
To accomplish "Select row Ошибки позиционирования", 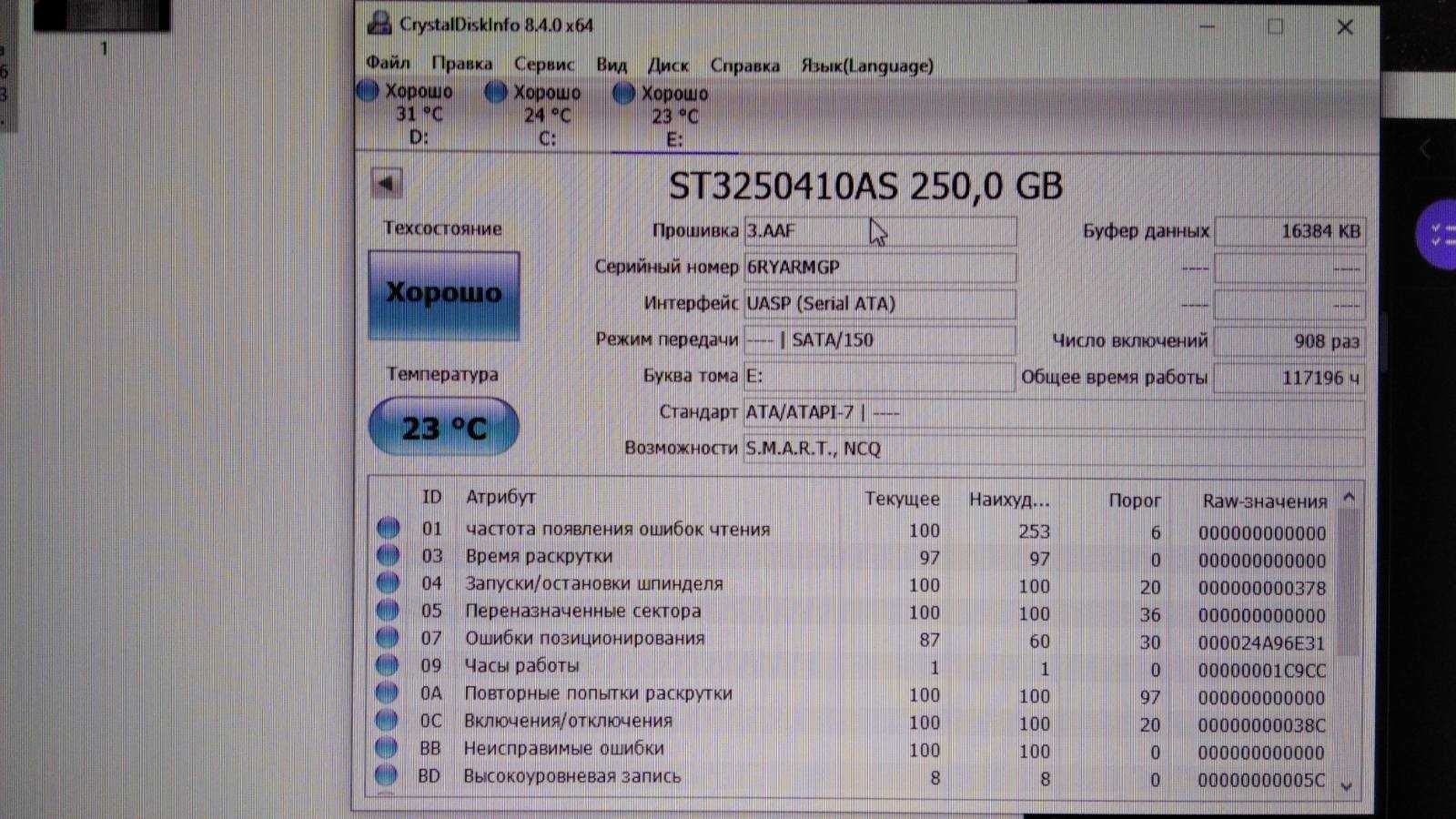I will 854,640.
